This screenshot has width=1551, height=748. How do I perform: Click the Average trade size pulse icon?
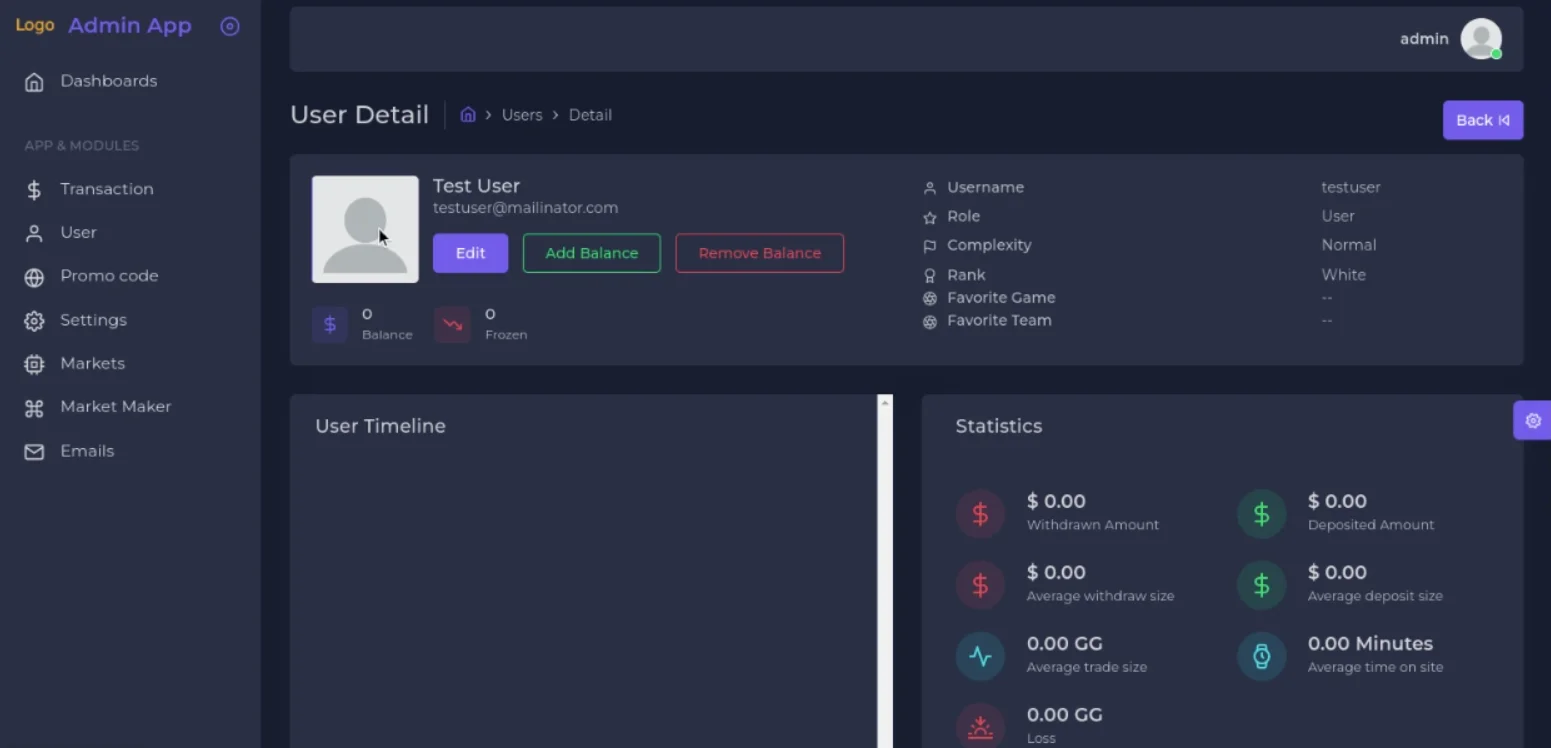click(980, 657)
